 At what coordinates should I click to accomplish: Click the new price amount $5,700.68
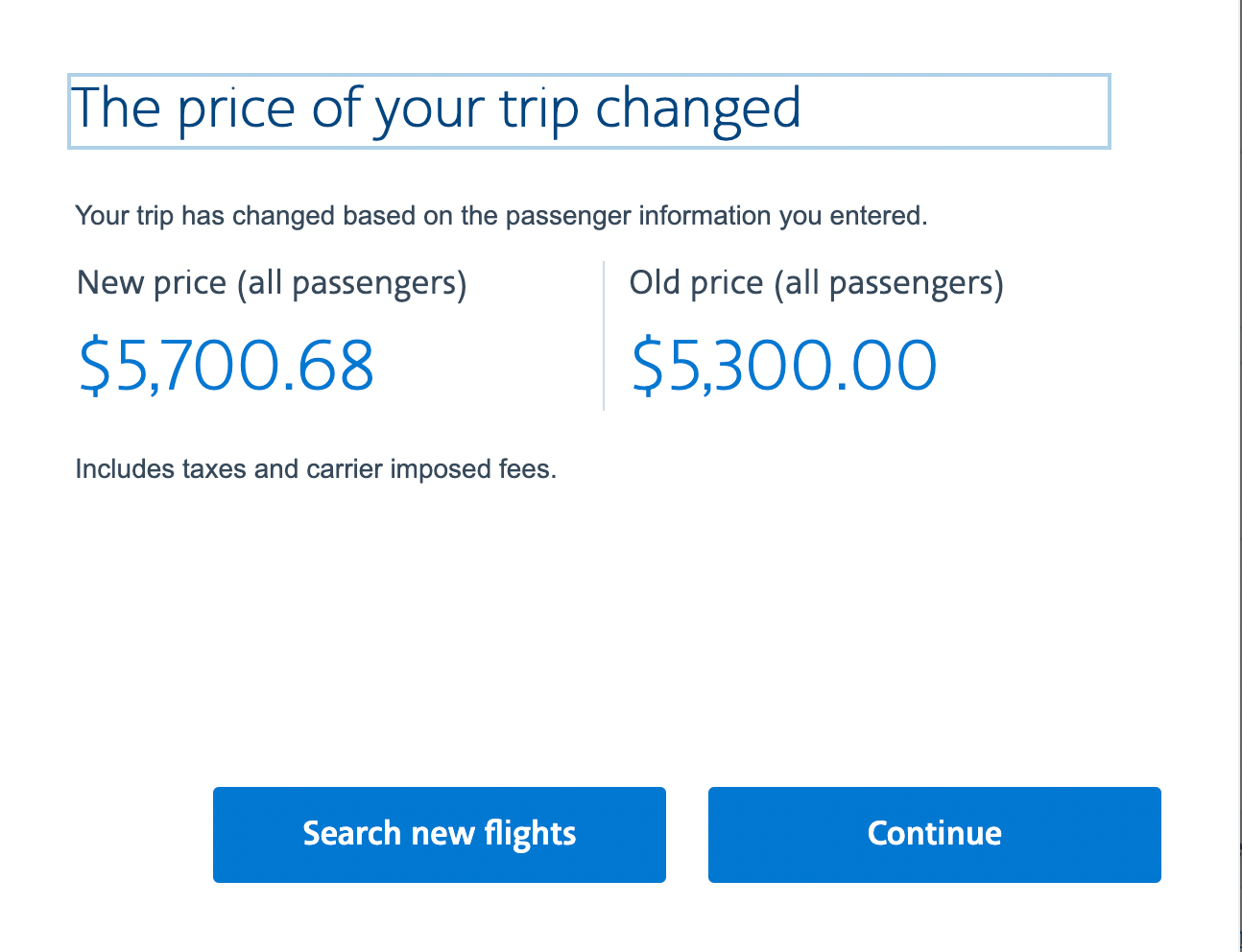[226, 367]
